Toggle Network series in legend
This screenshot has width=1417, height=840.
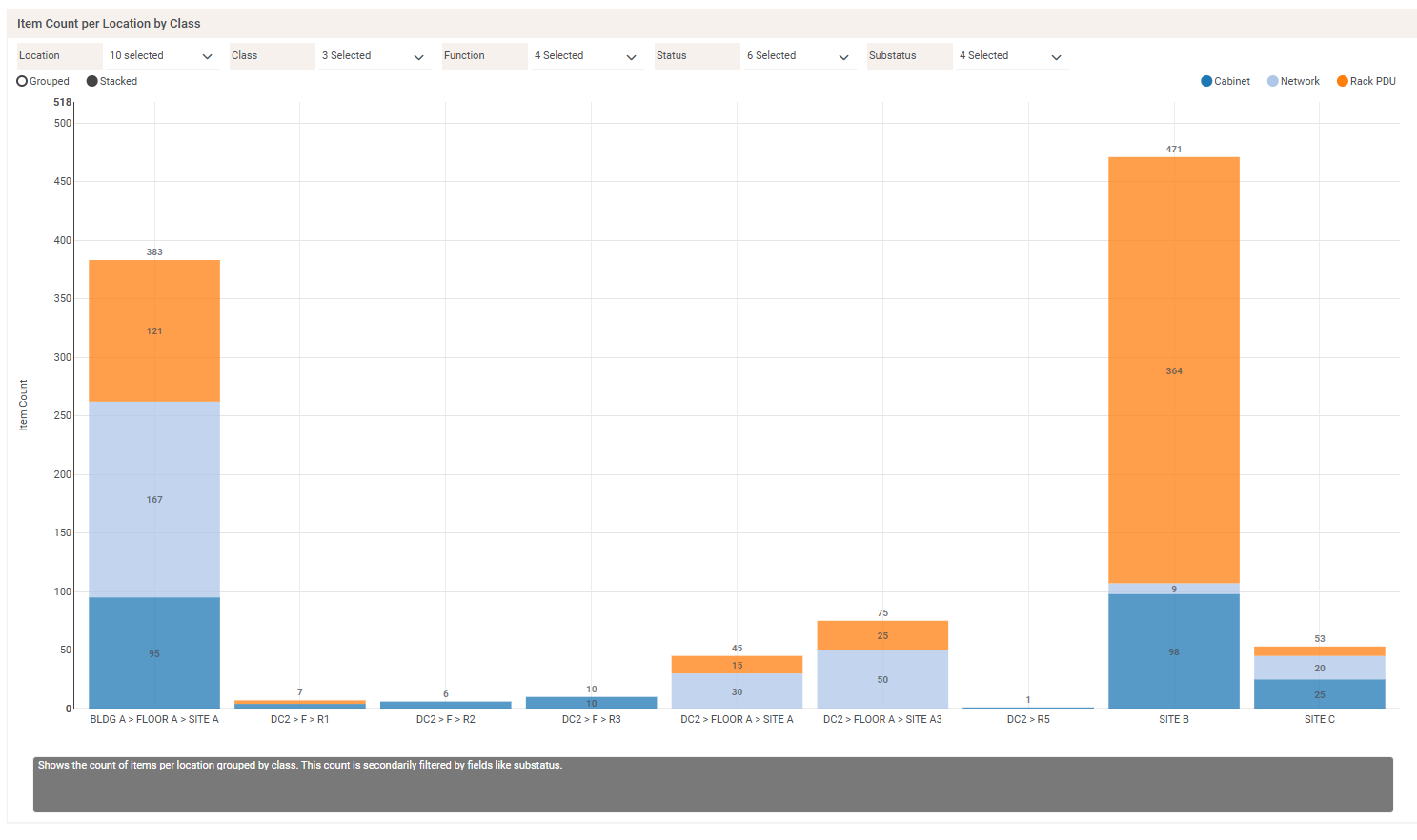(1293, 82)
